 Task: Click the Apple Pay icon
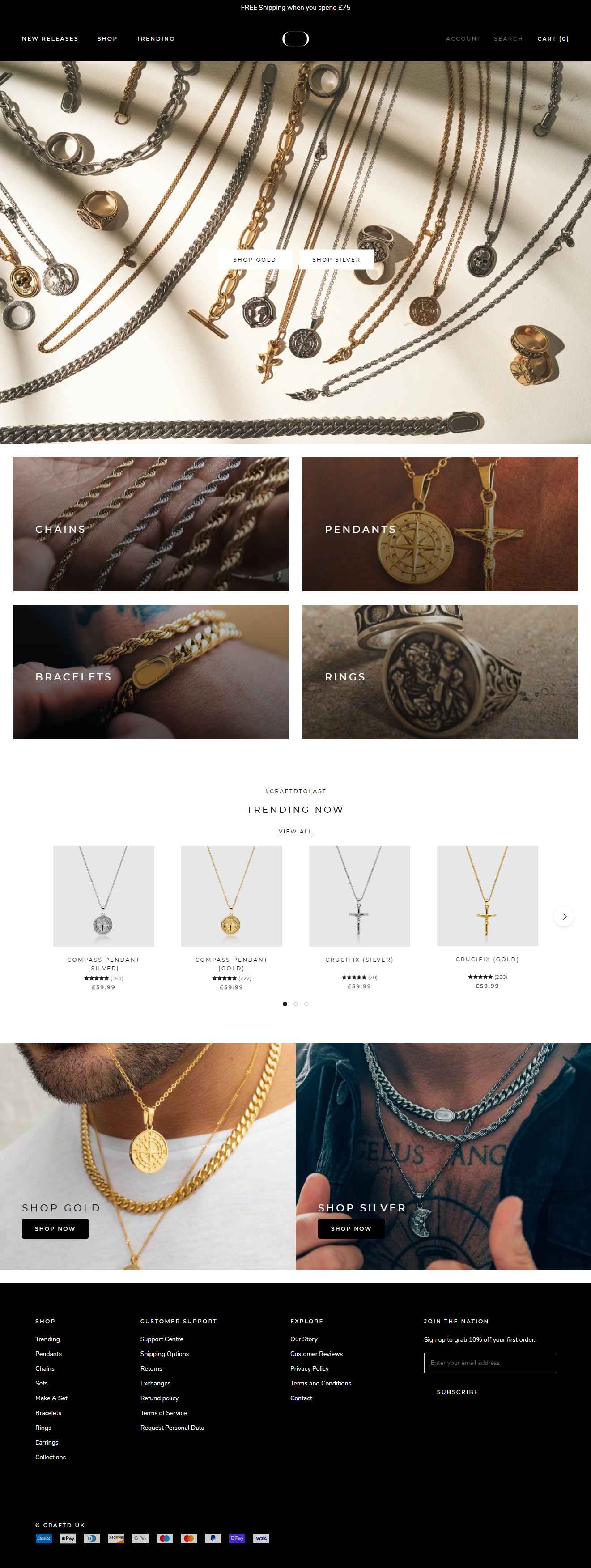tap(68, 1538)
